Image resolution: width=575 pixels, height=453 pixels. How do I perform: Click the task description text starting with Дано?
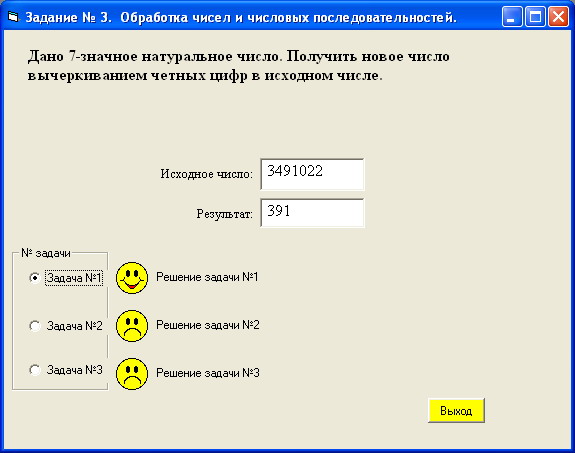239,66
